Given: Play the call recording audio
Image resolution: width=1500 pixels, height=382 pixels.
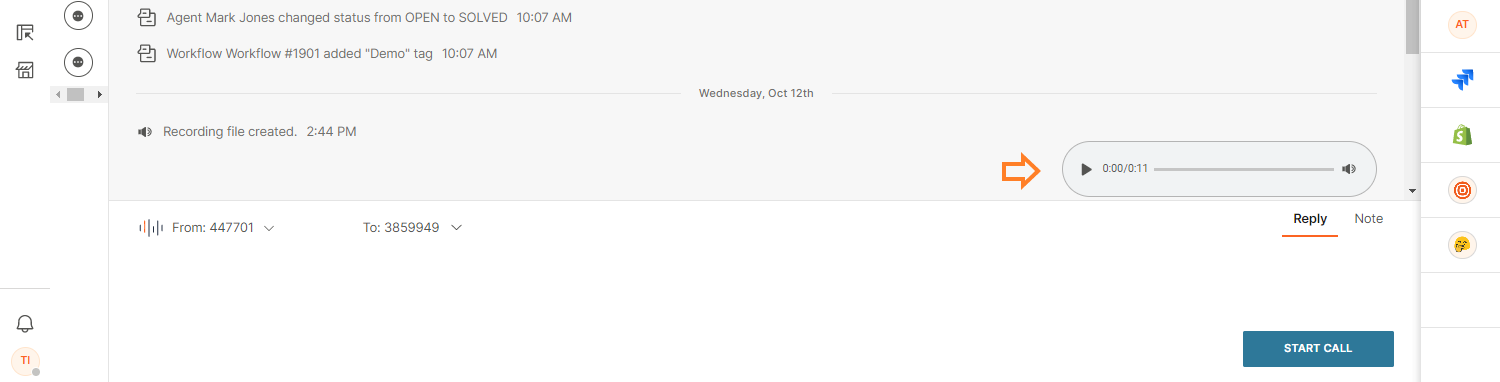Looking at the screenshot, I should 1086,169.
